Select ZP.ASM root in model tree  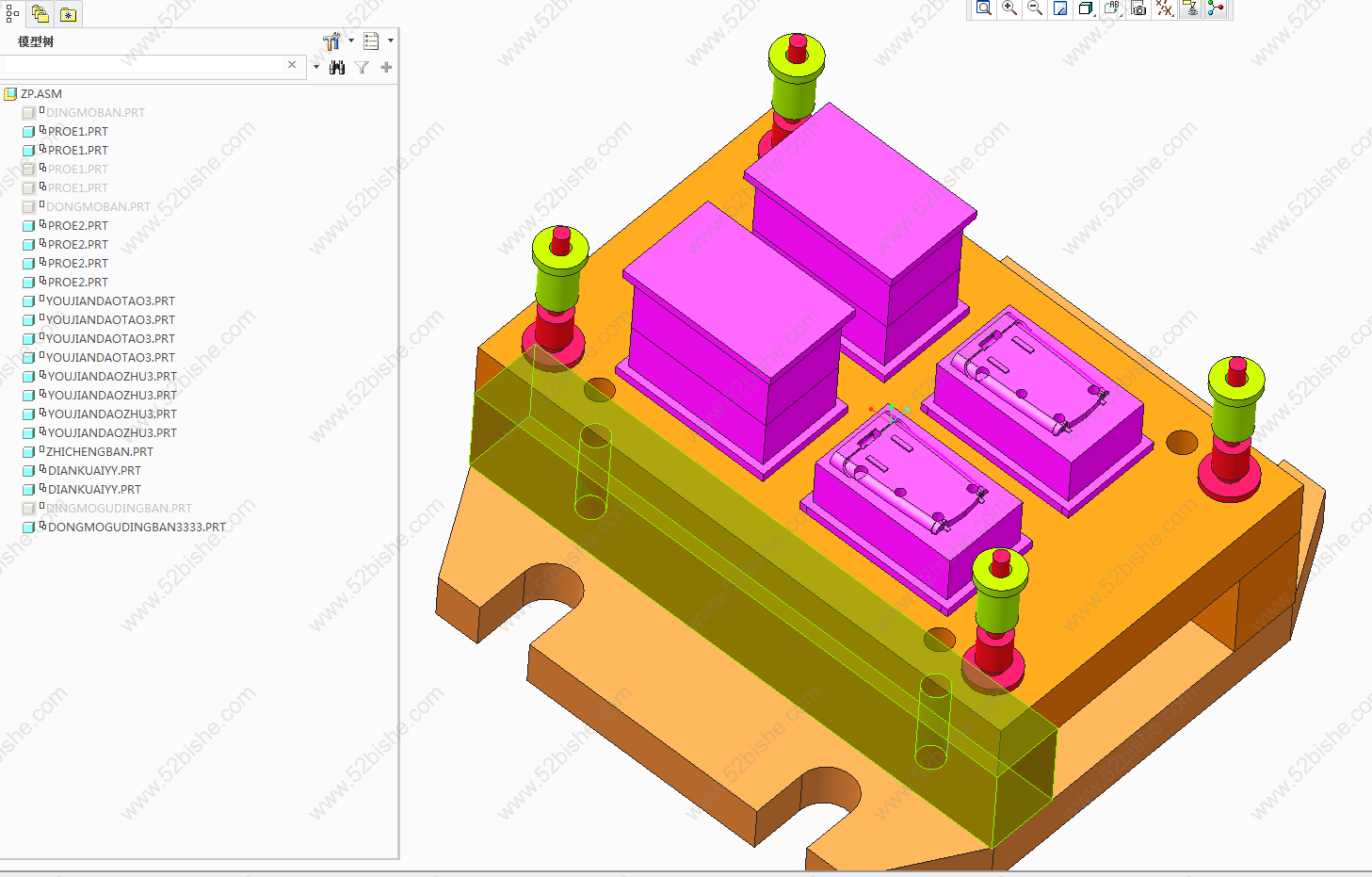click(x=41, y=93)
